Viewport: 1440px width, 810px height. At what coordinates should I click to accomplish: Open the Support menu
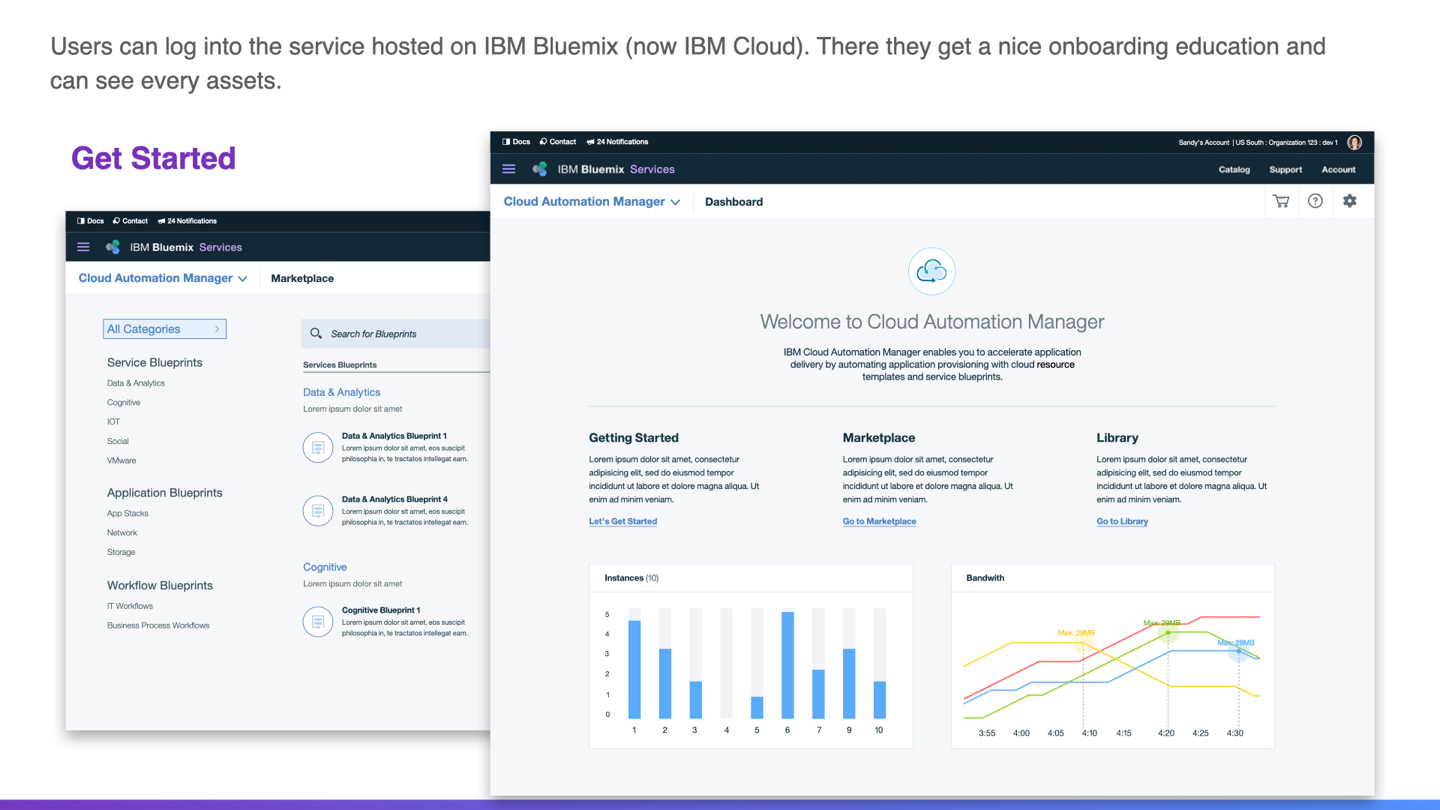click(1285, 169)
